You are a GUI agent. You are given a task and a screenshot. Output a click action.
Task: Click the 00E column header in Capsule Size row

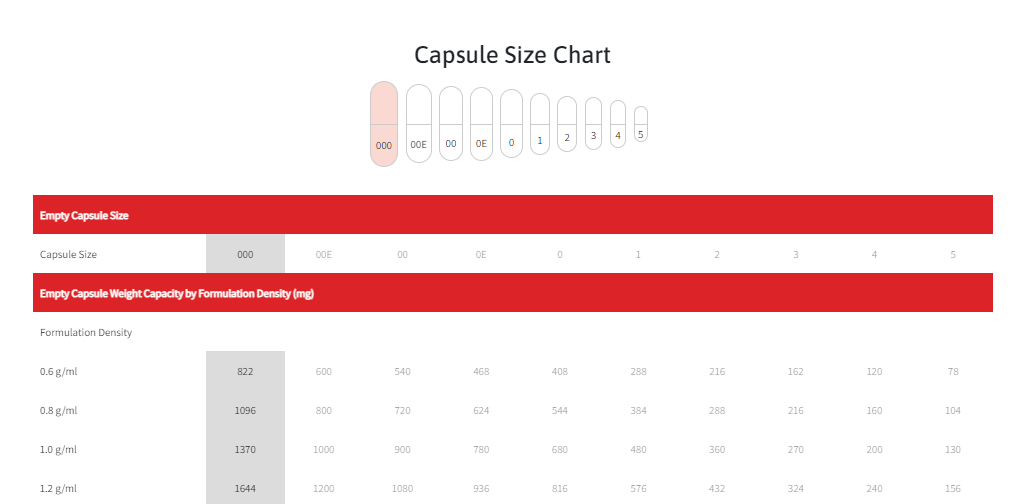(324, 254)
